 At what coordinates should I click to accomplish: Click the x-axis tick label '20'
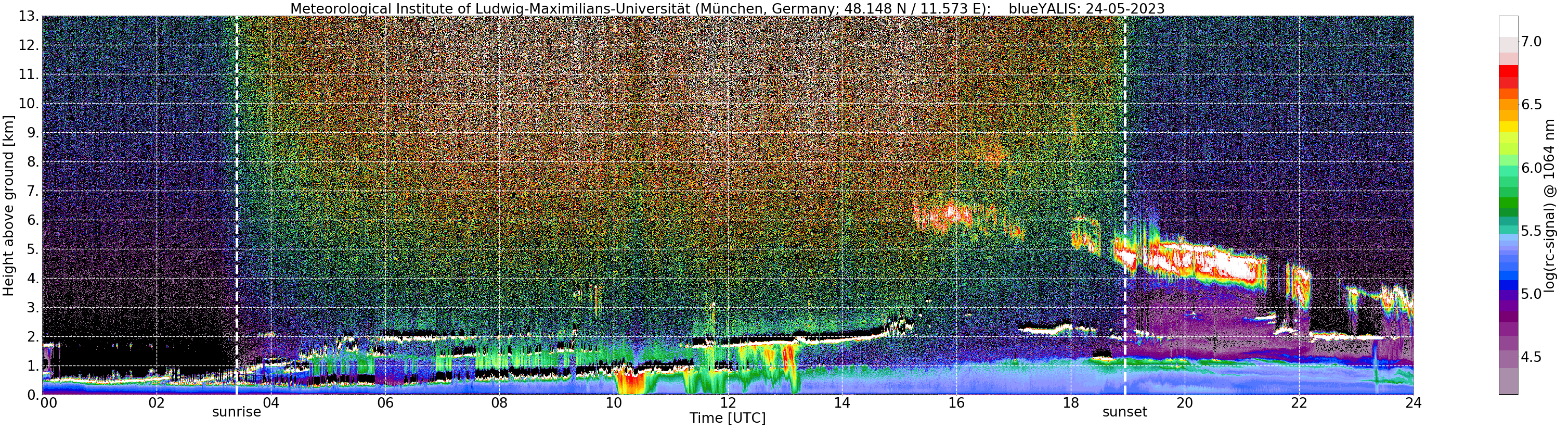pos(1185,403)
